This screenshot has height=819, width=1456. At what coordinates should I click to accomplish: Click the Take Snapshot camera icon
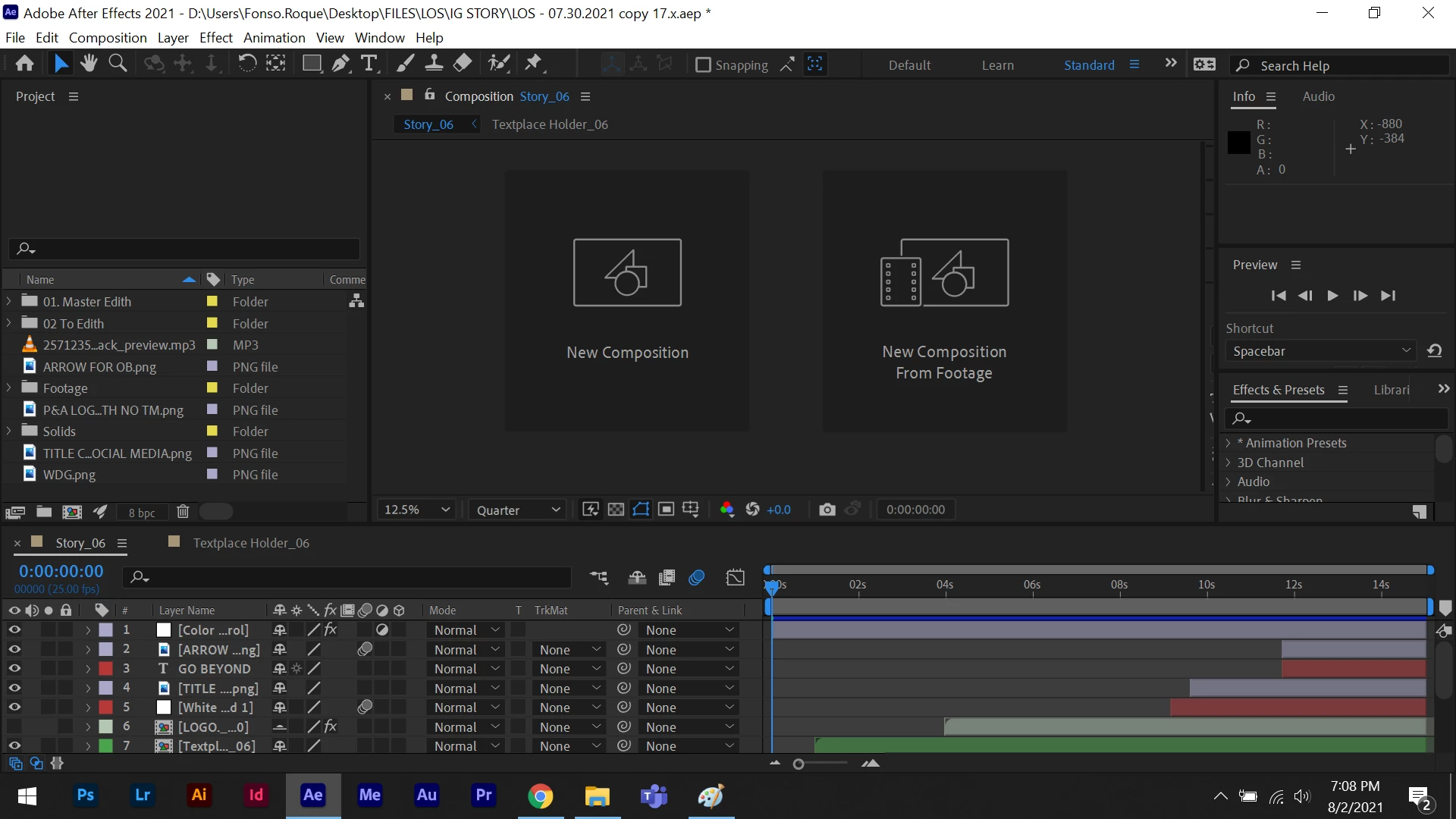(x=827, y=510)
